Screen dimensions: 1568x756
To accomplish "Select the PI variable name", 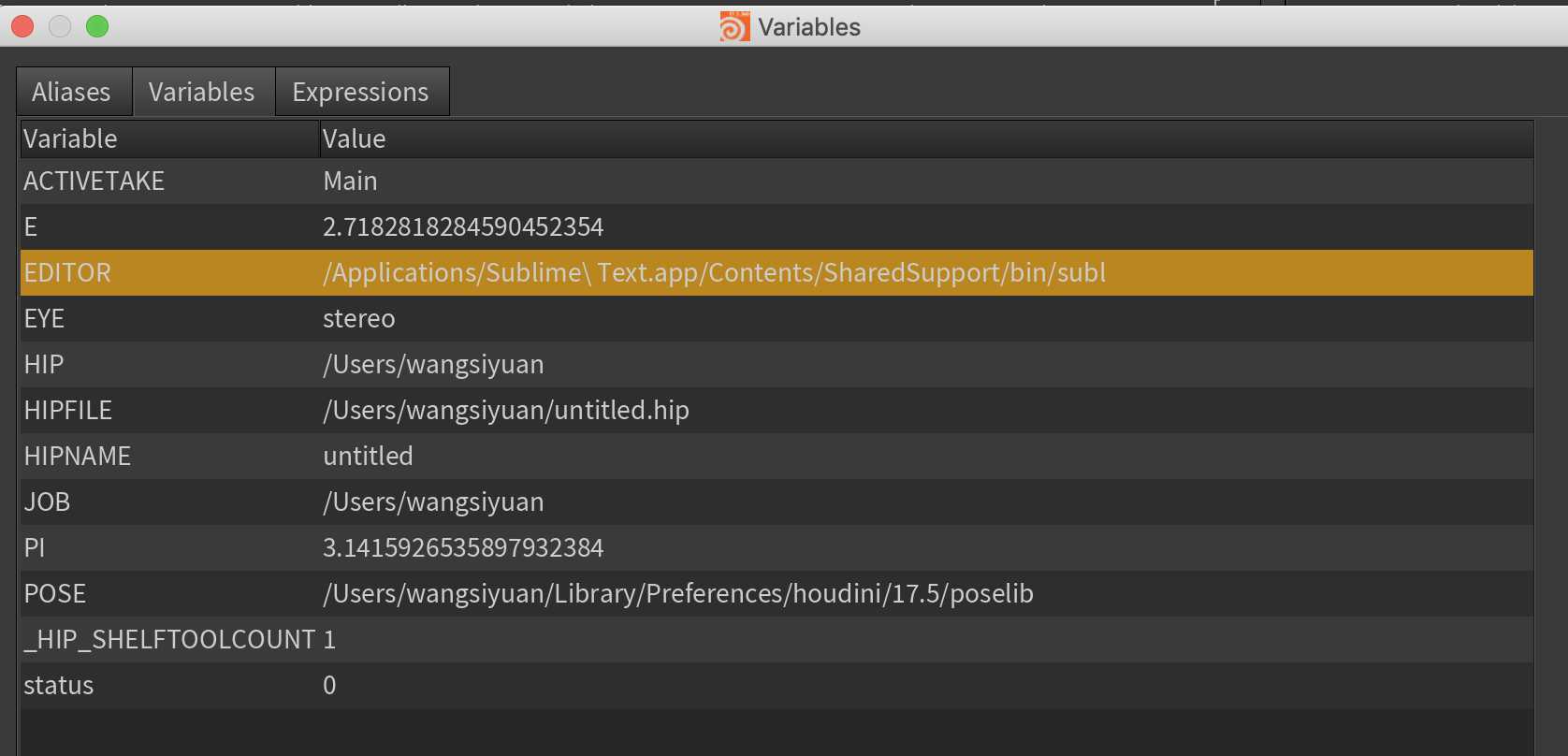I will pos(35,547).
